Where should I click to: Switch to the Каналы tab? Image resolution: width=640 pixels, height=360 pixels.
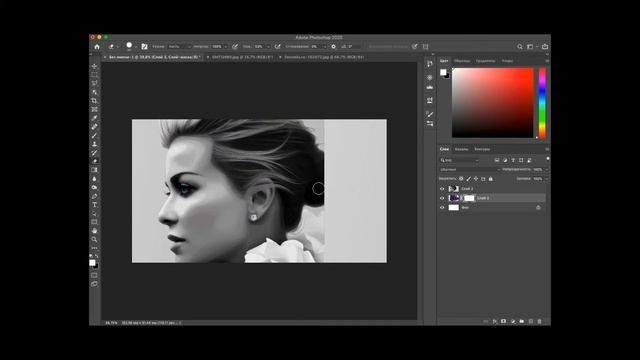point(461,149)
